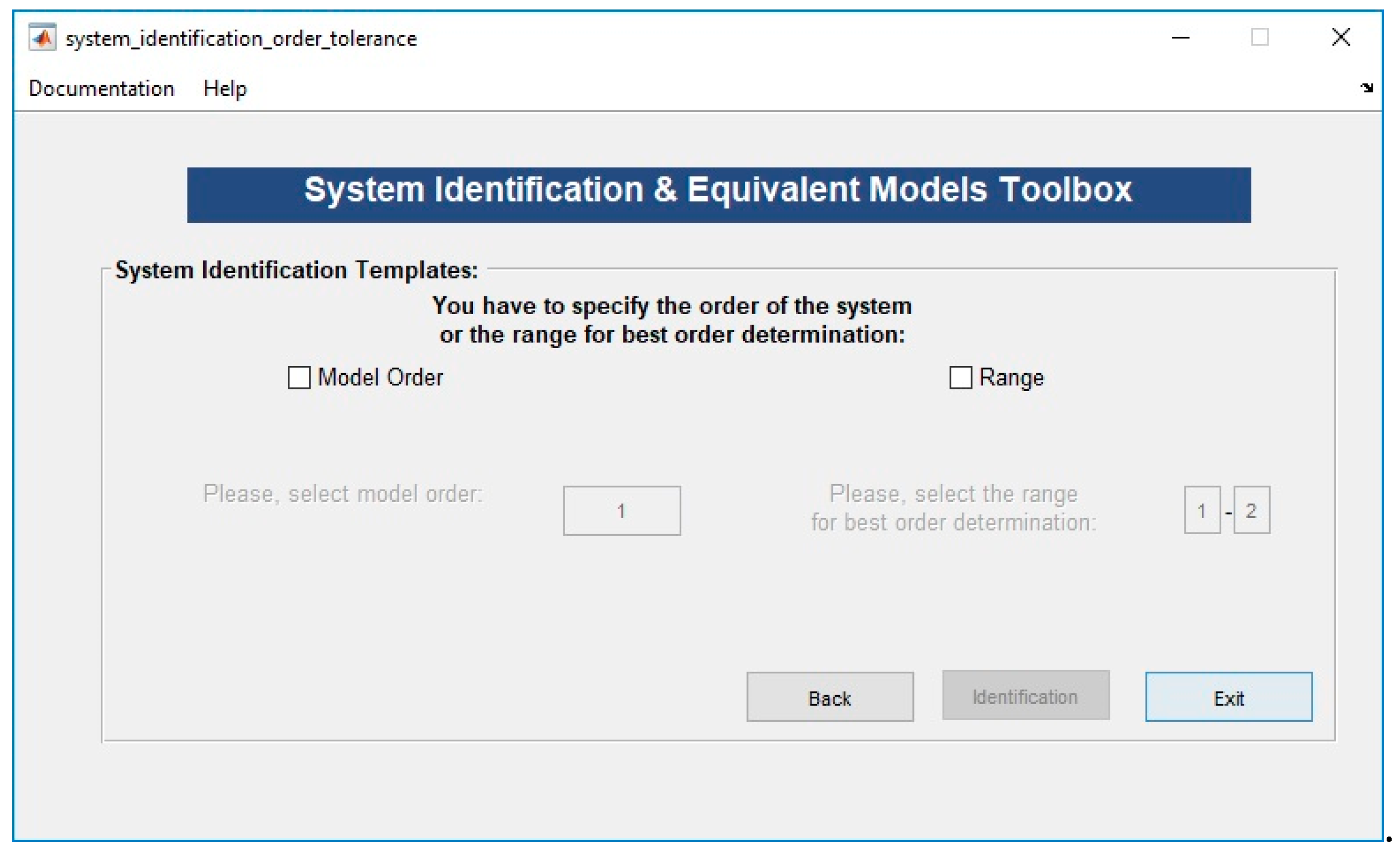The image size is (1400, 851).
Task: Click the Exit button
Action: 1229,697
